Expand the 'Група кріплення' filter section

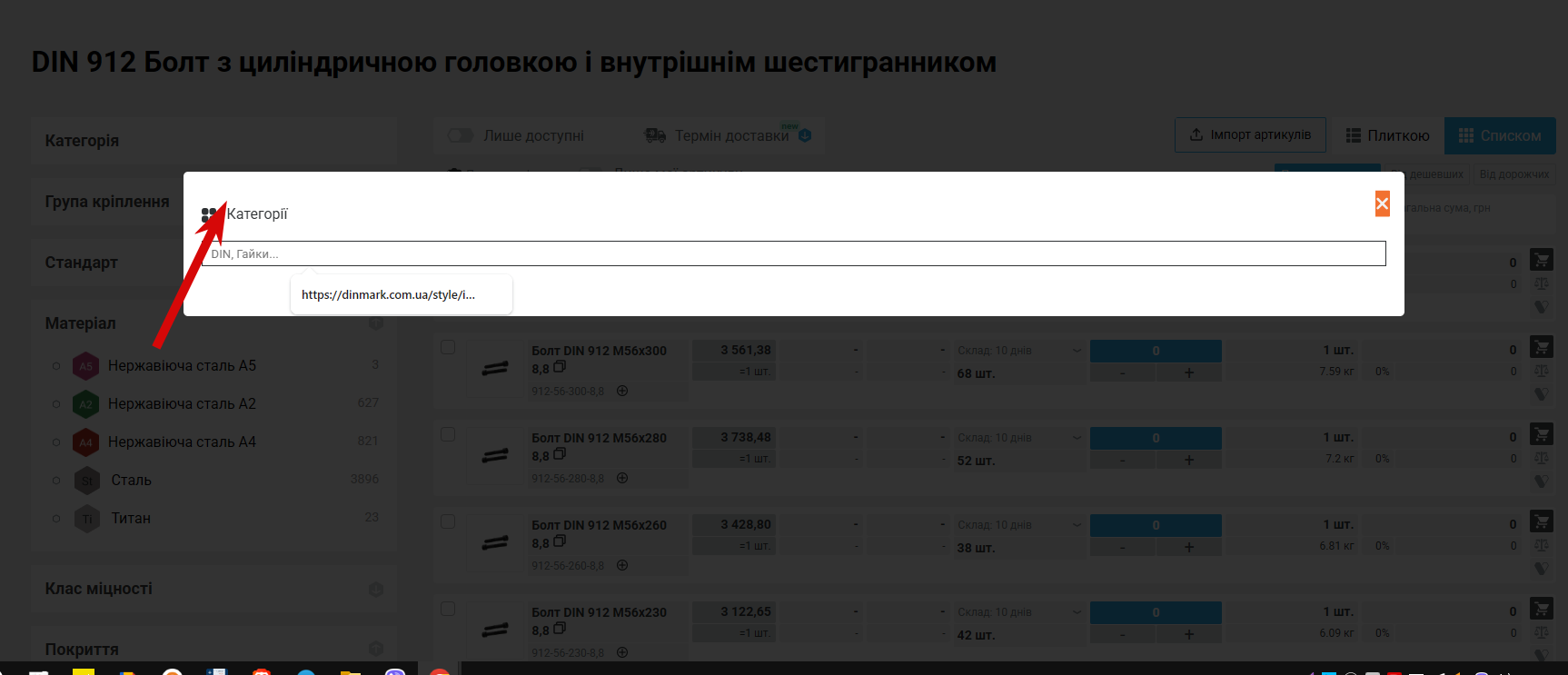click(x=107, y=202)
